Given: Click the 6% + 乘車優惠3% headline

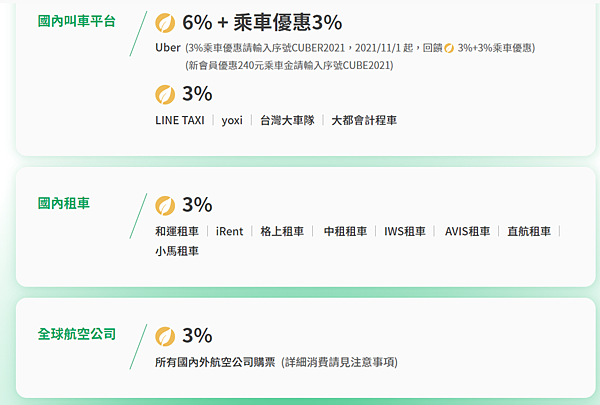Looking at the screenshot, I should click(262, 22).
